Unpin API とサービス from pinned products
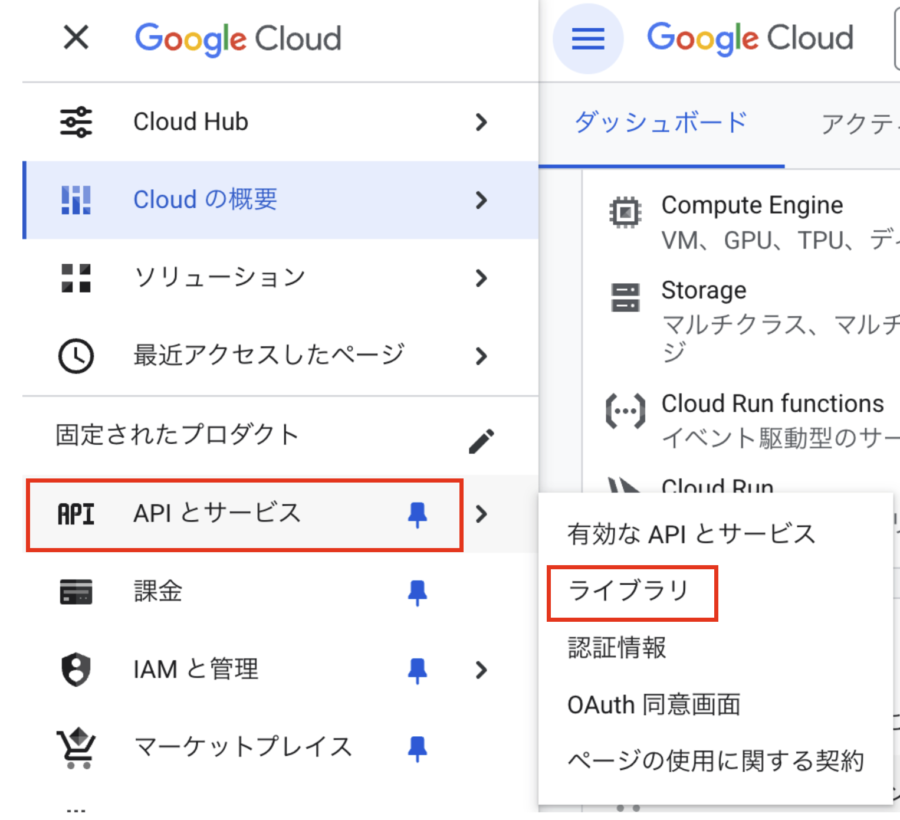Viewport: 900px width, 820px height. 417,514
